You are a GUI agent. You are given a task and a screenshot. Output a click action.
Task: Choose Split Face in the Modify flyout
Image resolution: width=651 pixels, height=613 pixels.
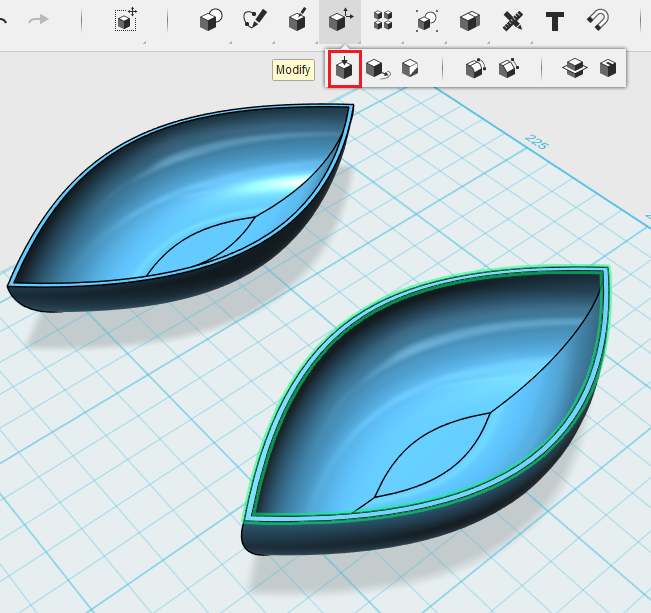point(410,68)
